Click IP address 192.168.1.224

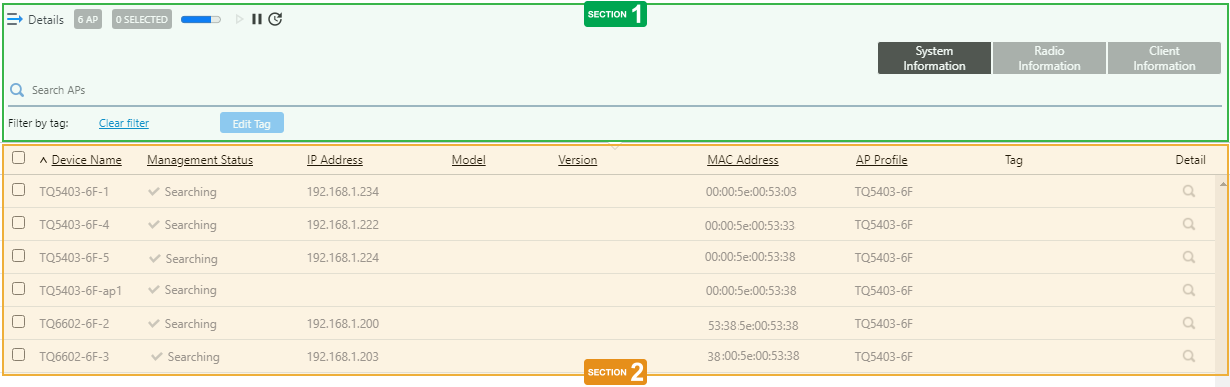coord(343,257)
